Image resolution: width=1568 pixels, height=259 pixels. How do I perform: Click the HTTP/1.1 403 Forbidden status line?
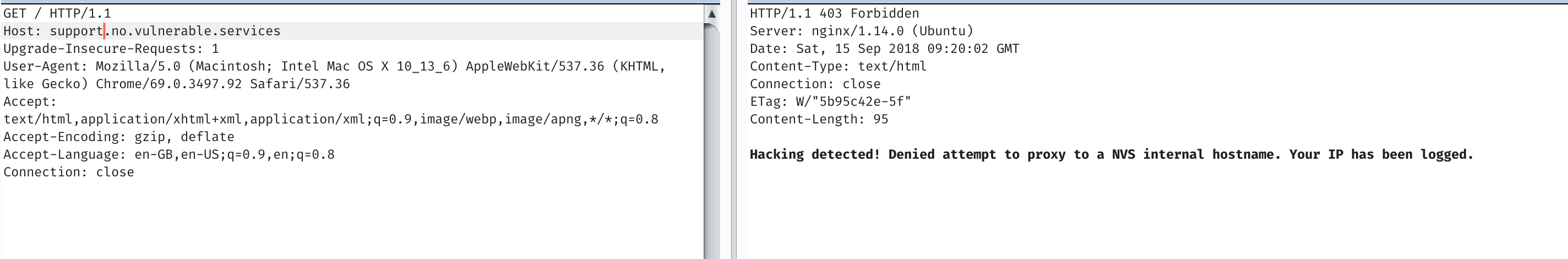tap(834, 13)
